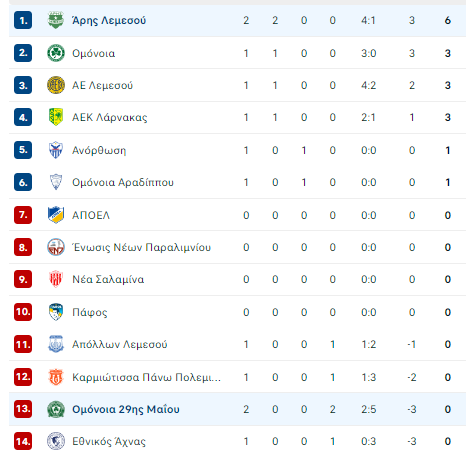This screenshot has width=466, height=457.
Task: Click the ΑΕΚ Λάρνακας shield crest
Action: [56, 117]
